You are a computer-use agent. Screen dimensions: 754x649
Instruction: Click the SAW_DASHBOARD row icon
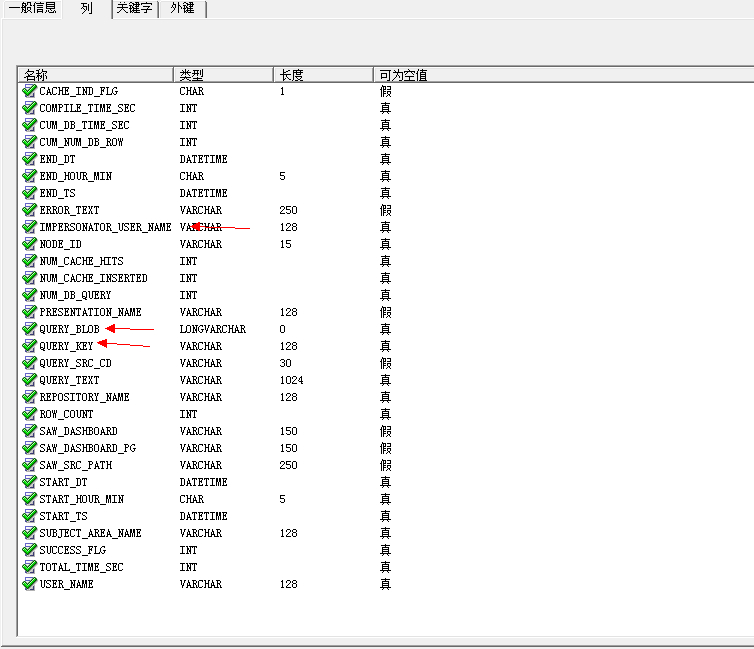[x=29, y=431]
